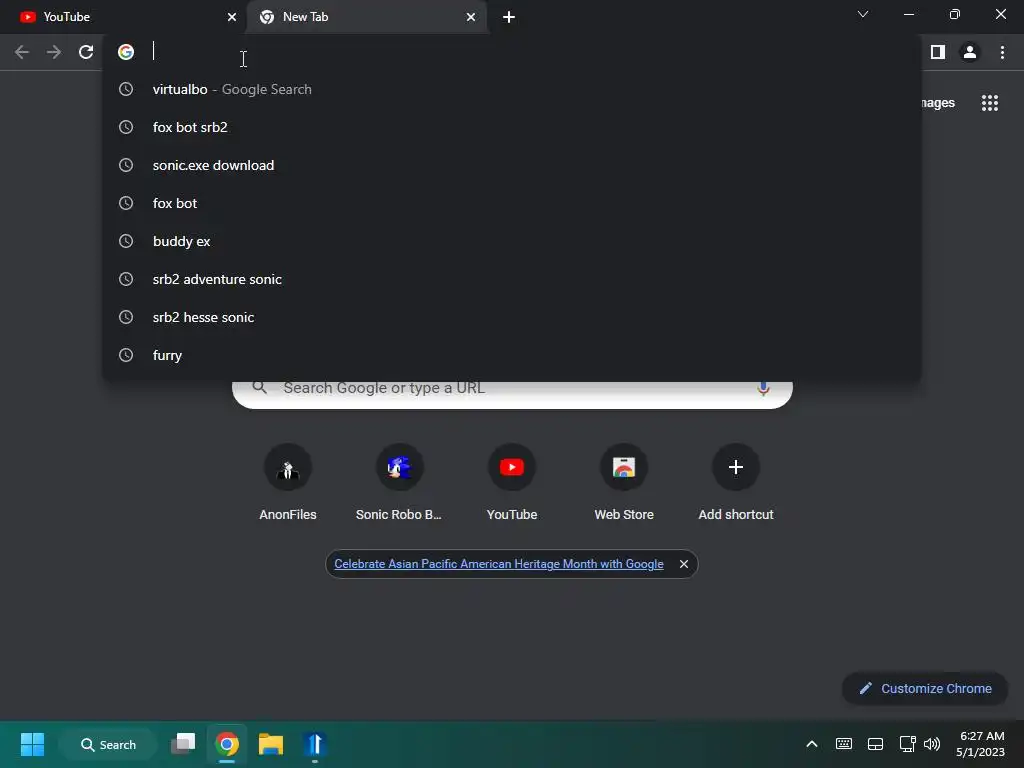
Task: Open network status tray icon
Action: pyautogui.click(x=907, y=744)
